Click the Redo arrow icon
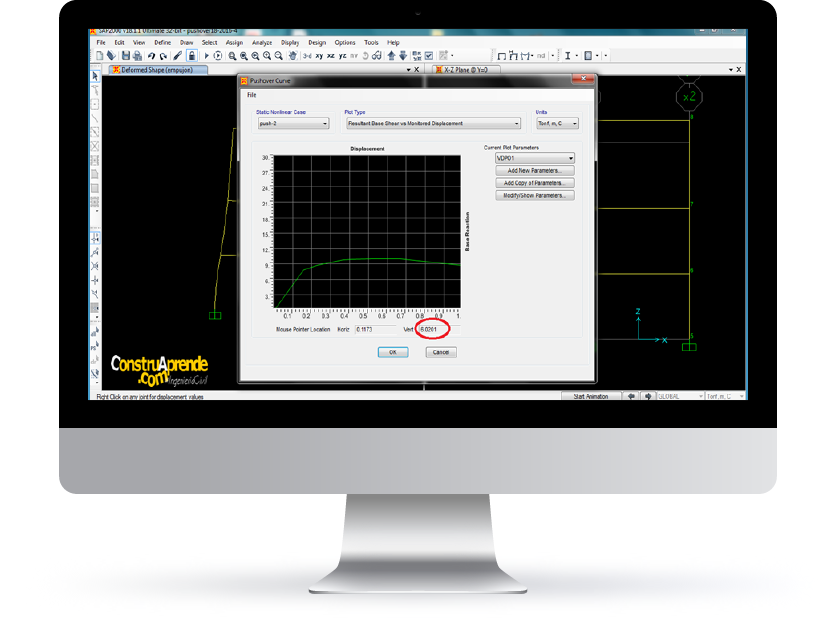 (x=164, y=55)
